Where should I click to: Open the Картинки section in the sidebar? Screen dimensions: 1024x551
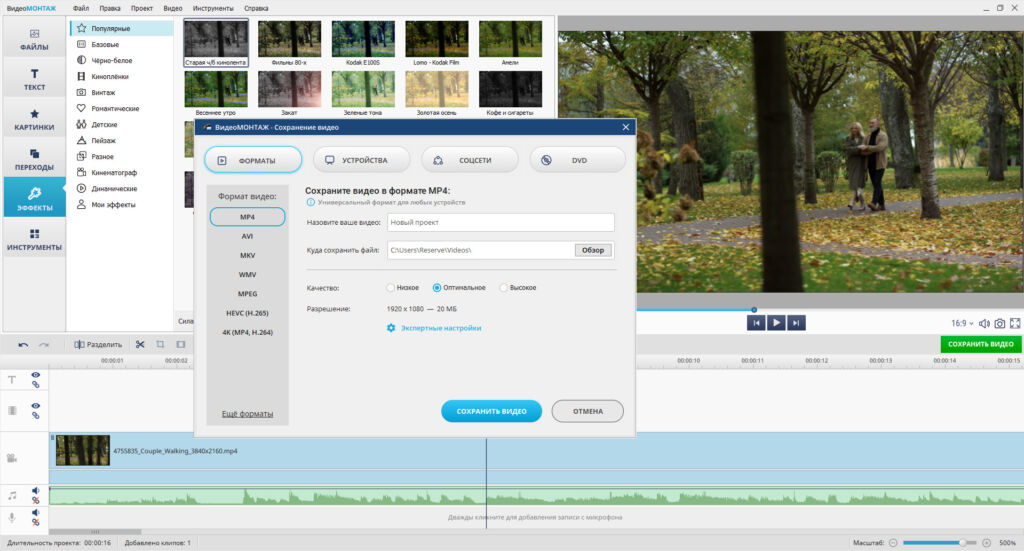(34, 119)
